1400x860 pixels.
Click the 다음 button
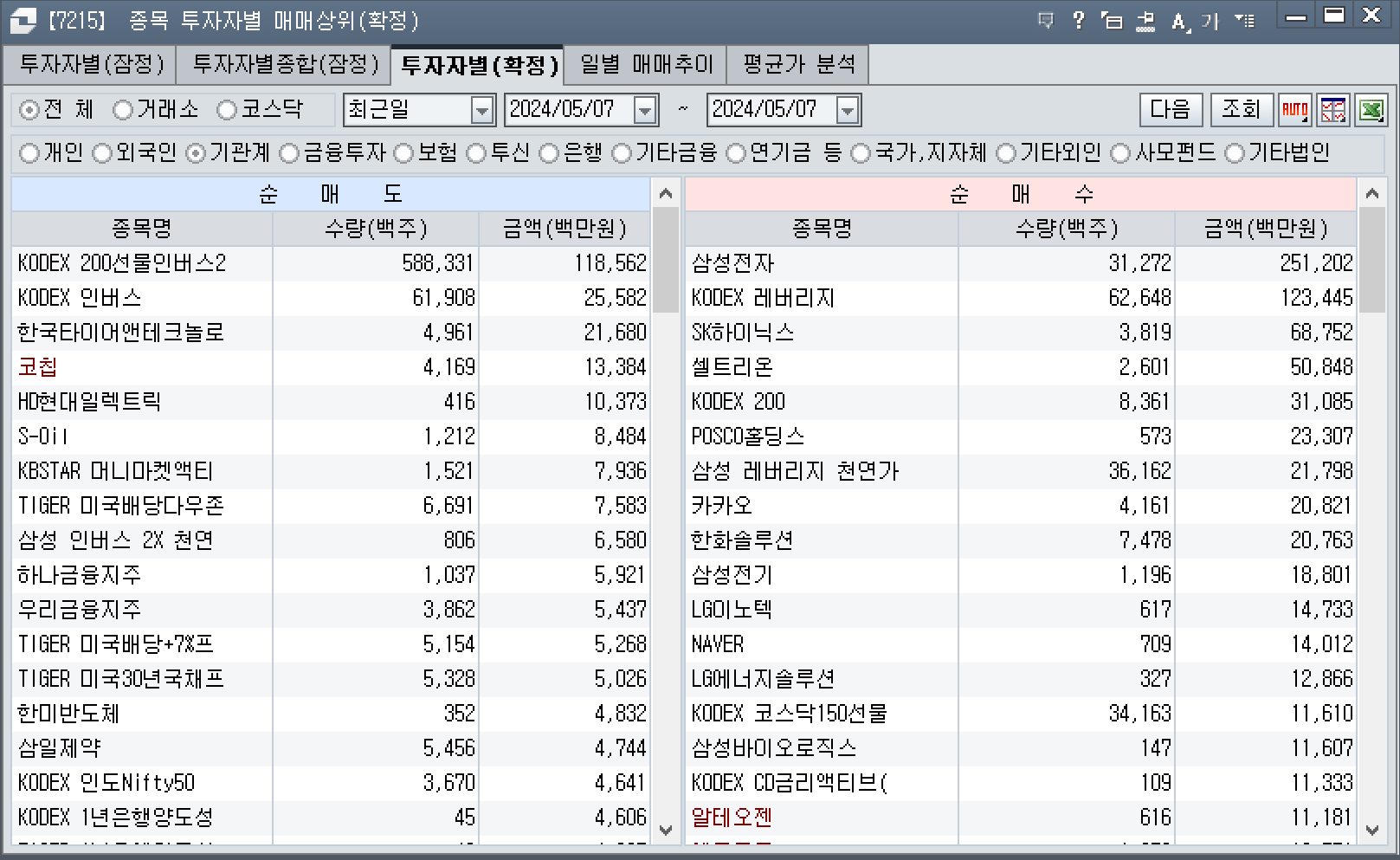coord(1171,110)
